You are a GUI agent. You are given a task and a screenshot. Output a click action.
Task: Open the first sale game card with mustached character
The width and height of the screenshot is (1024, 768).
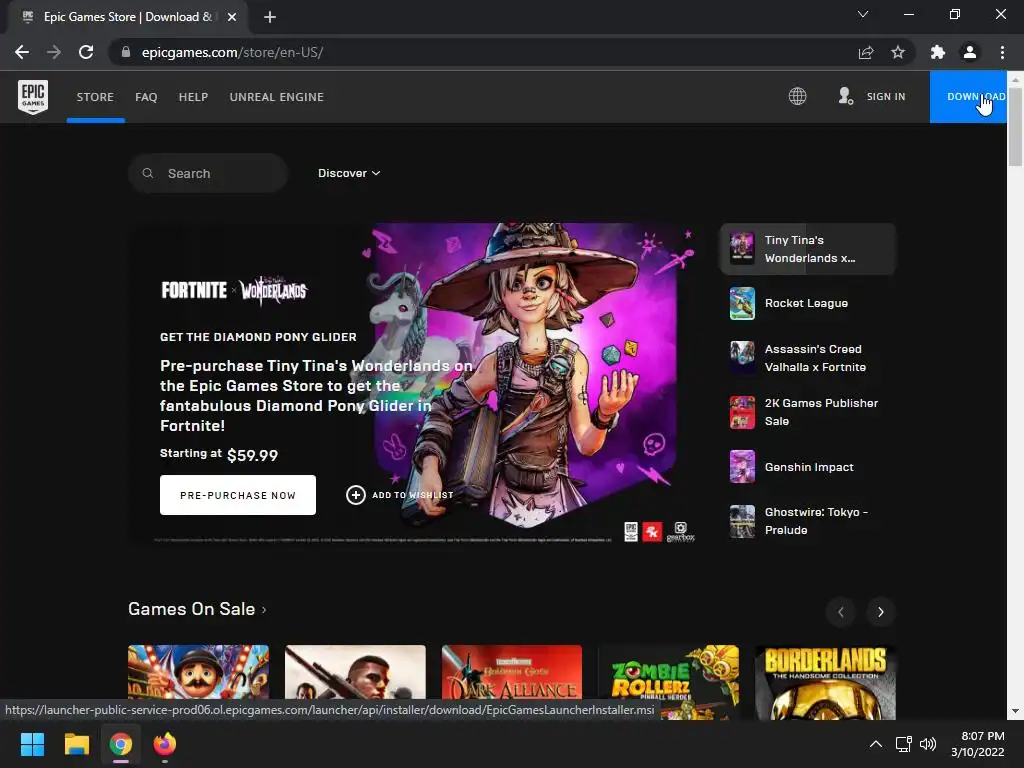point(199,673)
